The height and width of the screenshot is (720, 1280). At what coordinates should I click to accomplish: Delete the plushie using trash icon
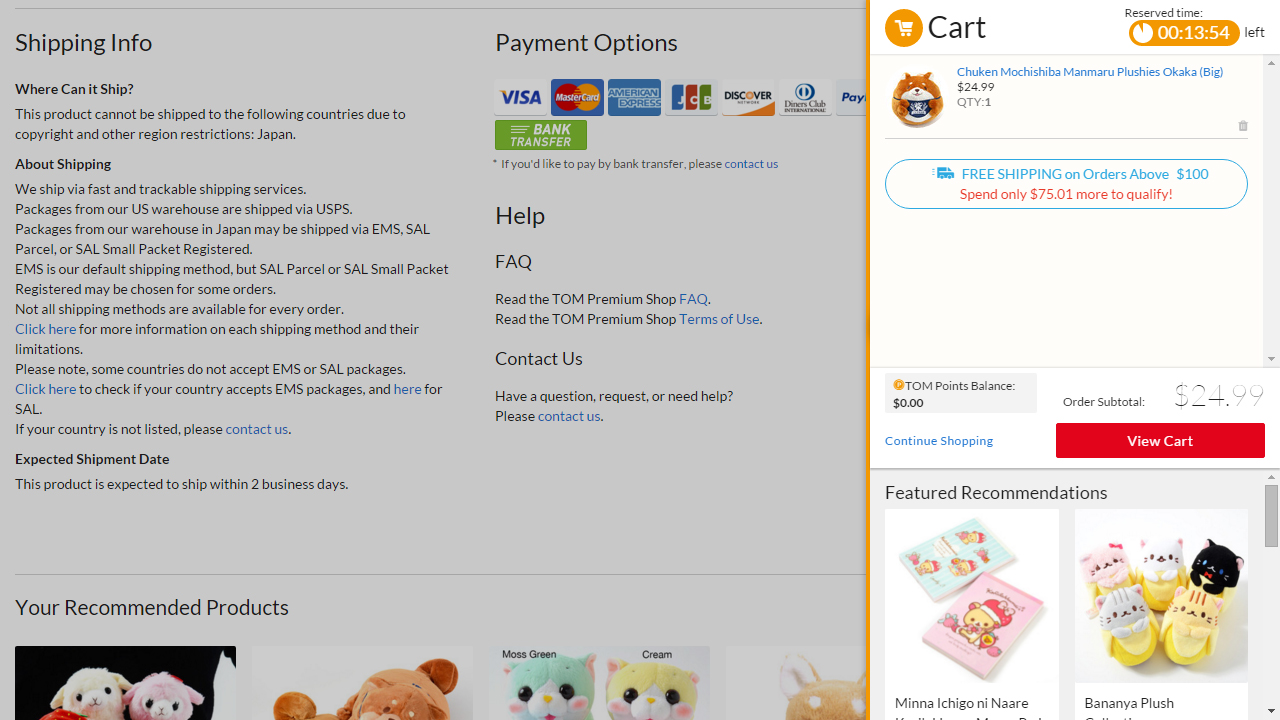tap(1243, 126)
